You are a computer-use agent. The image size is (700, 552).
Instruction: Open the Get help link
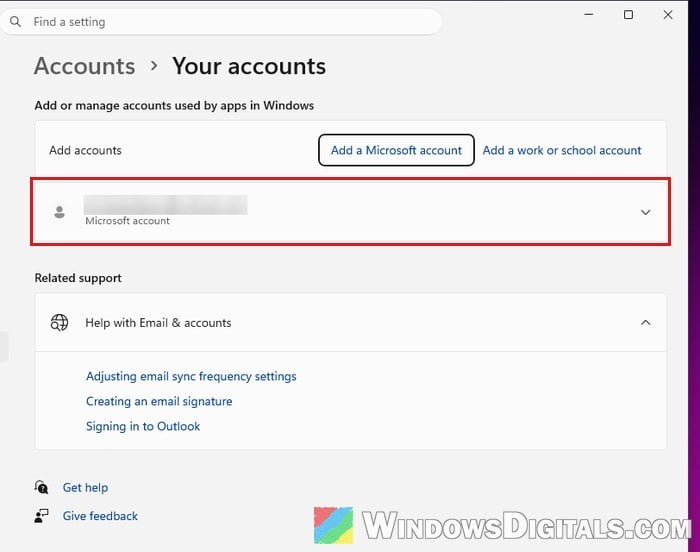[x=85, y=487]
